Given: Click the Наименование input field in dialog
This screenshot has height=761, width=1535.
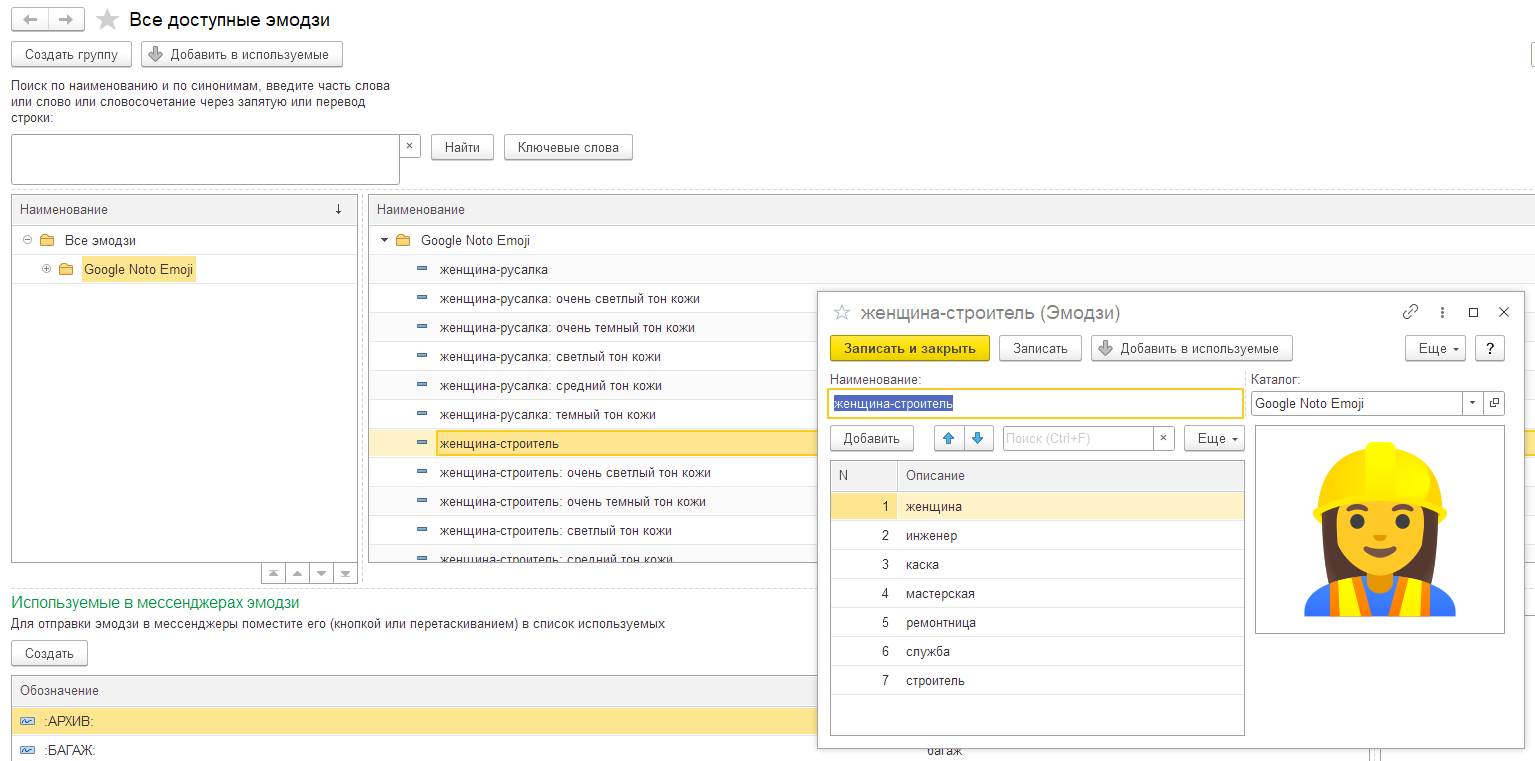Looking at the screenshot, I should (x=1036, y=403).
